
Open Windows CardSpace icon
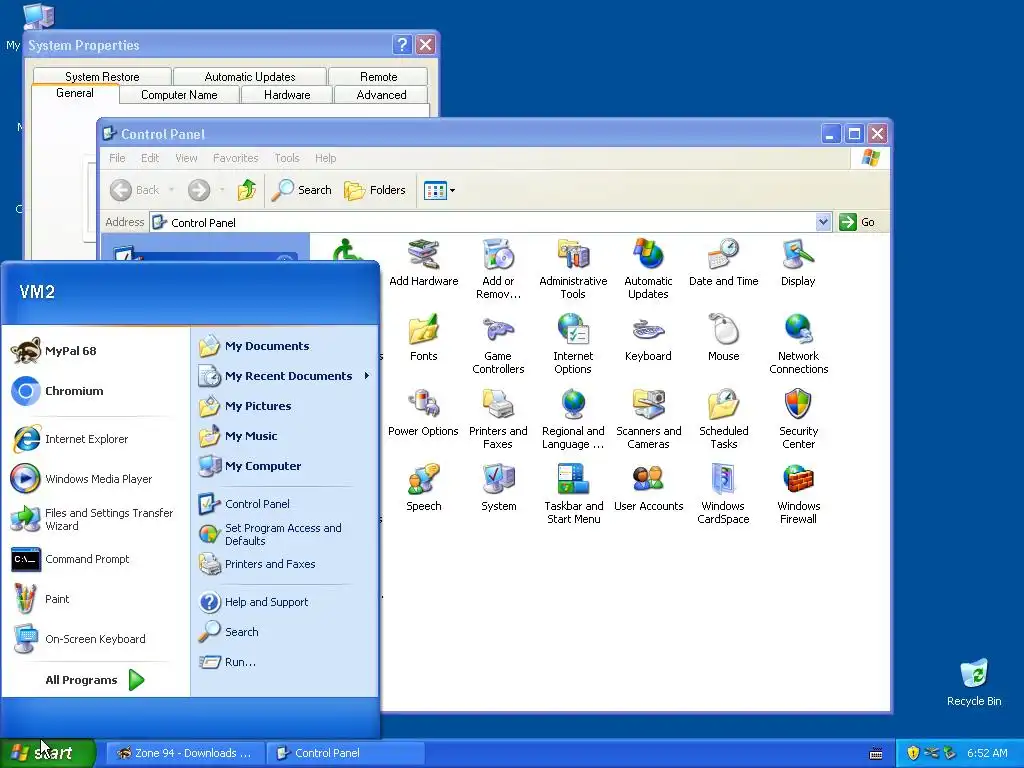click(723, 494)
